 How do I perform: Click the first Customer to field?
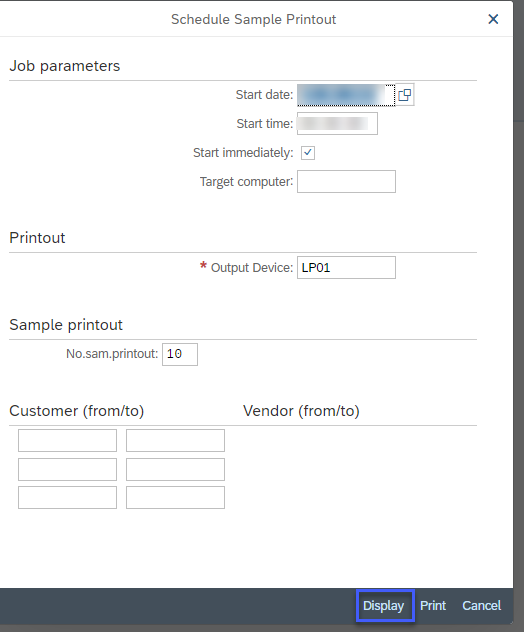click(175, 440)
